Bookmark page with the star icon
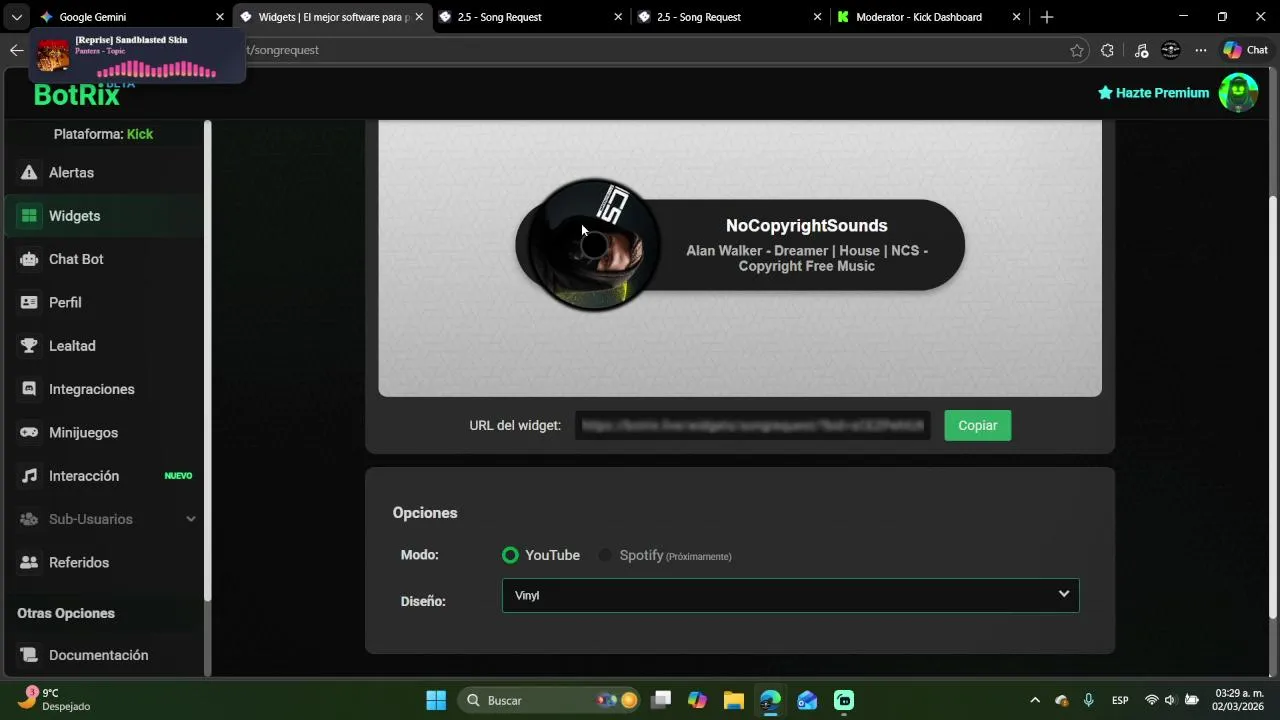 pos(1077,50)
